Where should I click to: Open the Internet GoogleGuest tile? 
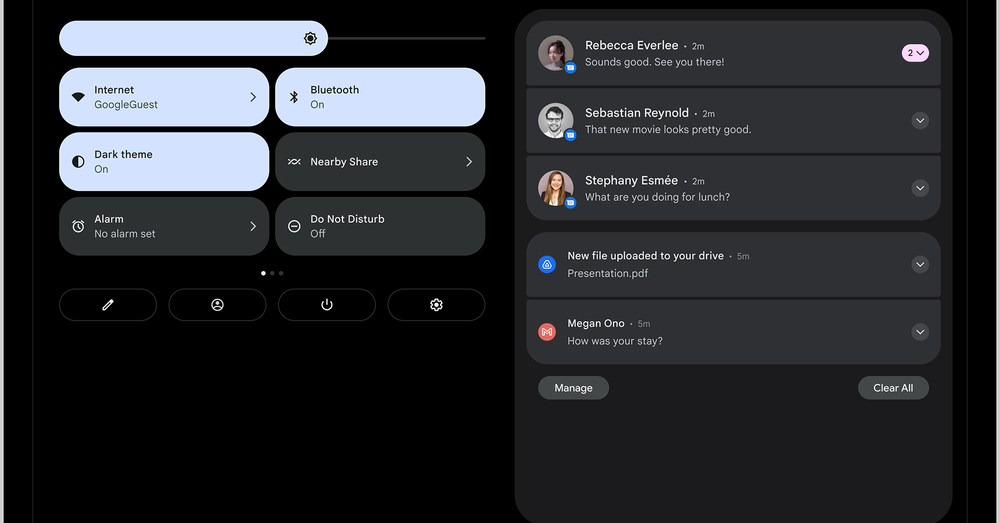(x=164, y=97)
